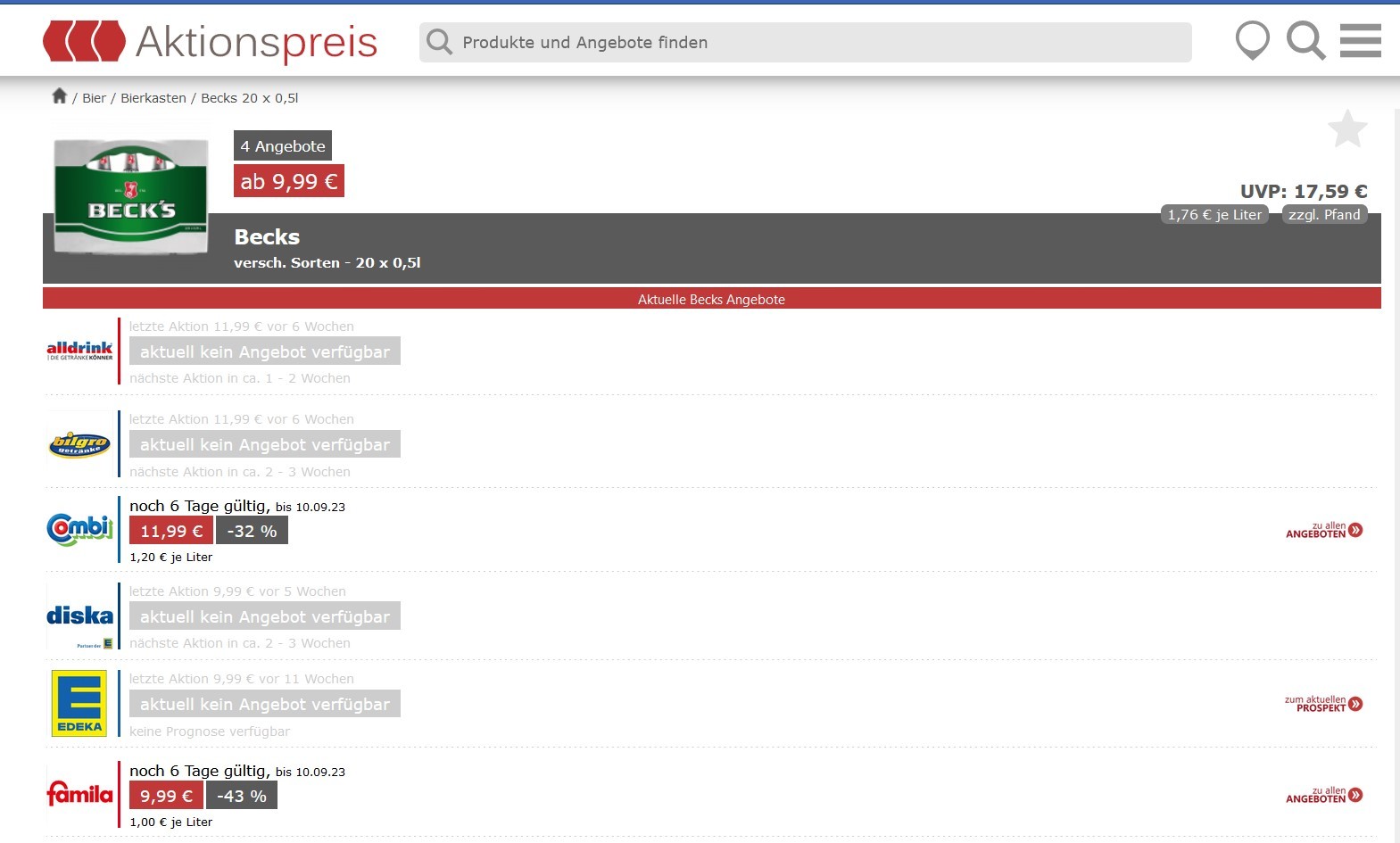
Task: Open EDEKA zum aktuellen Prospekt link
Action: [1324, 704]
